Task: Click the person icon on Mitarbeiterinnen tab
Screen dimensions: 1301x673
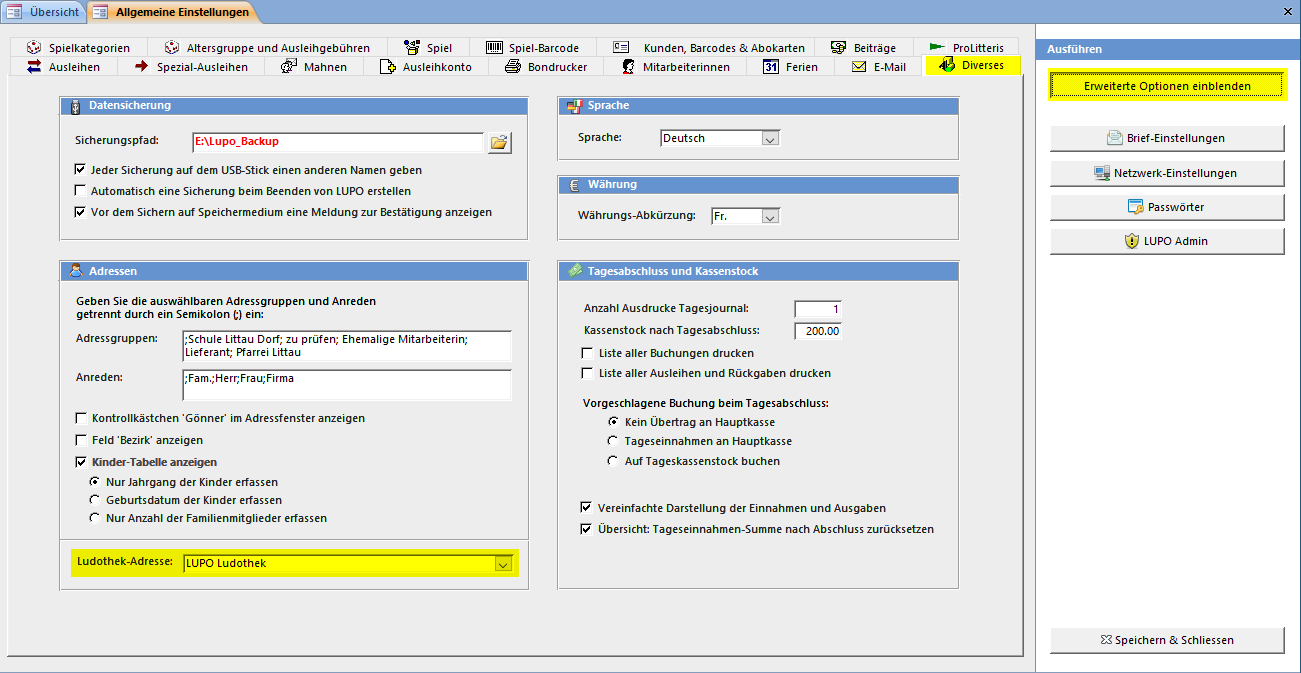Action: 628,67
